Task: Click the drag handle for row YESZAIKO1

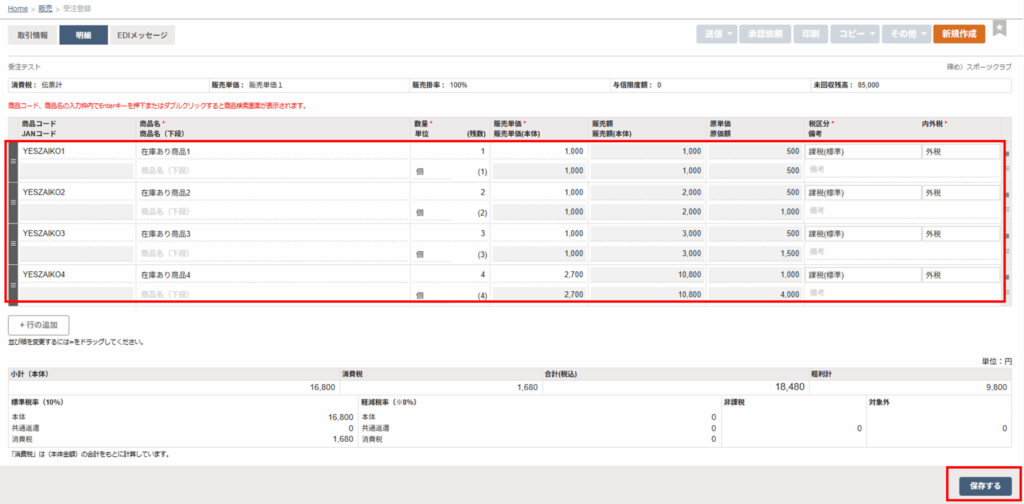Action: (13, 161)
